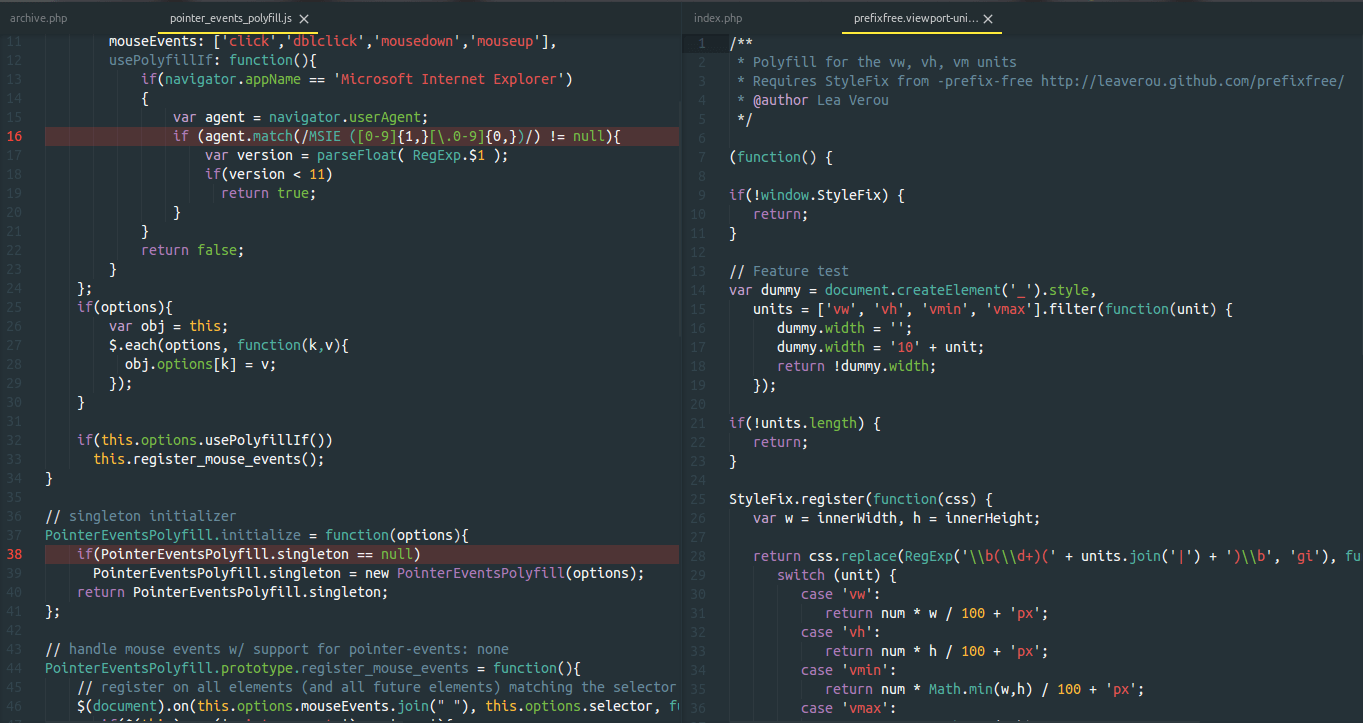The height and width of the screenshot is (723, 1363).
Task: Click highlighted line number 38
Action: tap(14, 554)
